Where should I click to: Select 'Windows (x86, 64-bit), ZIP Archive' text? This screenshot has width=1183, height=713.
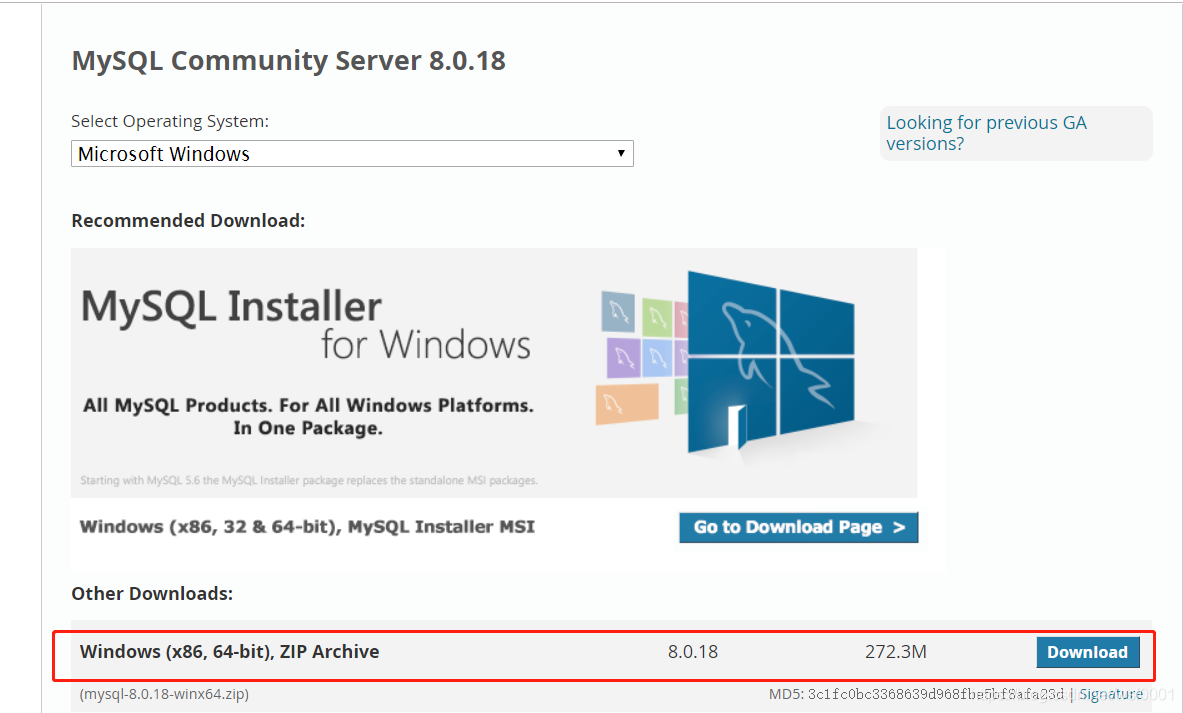click(x=229, y=652)
